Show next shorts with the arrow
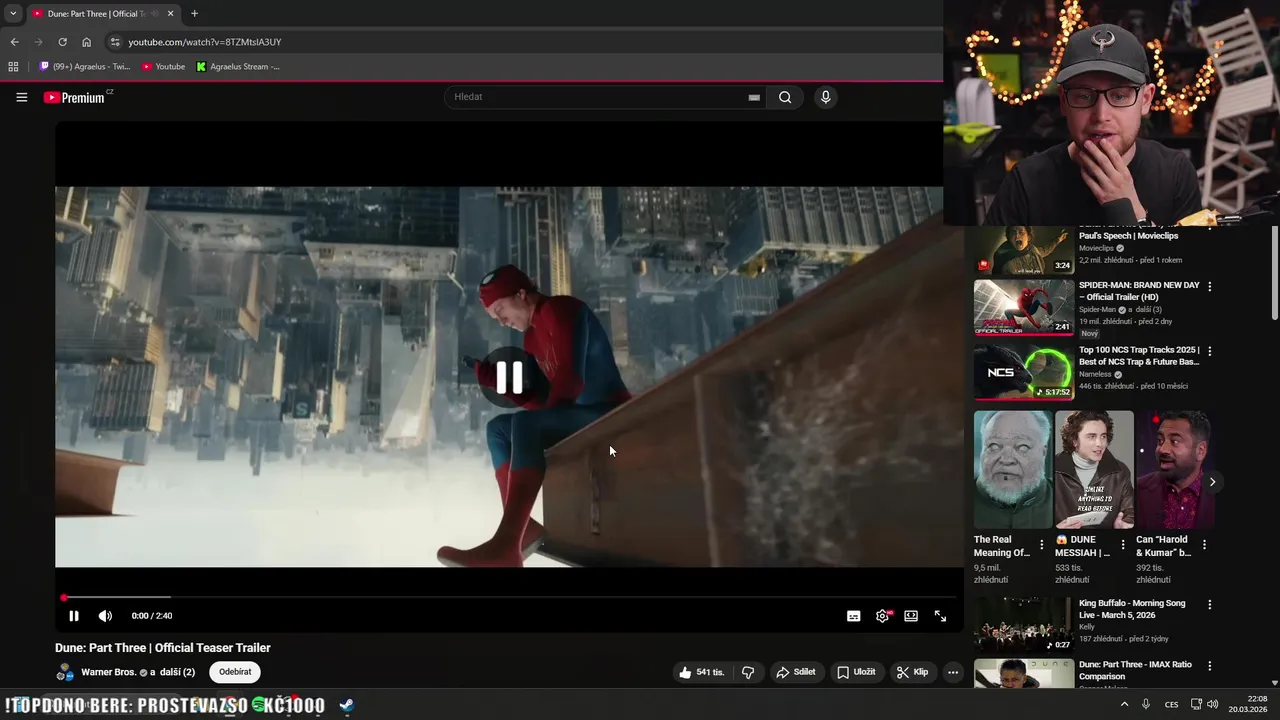The height and width of the screenshot is (720, 1280). [1212, 482]
